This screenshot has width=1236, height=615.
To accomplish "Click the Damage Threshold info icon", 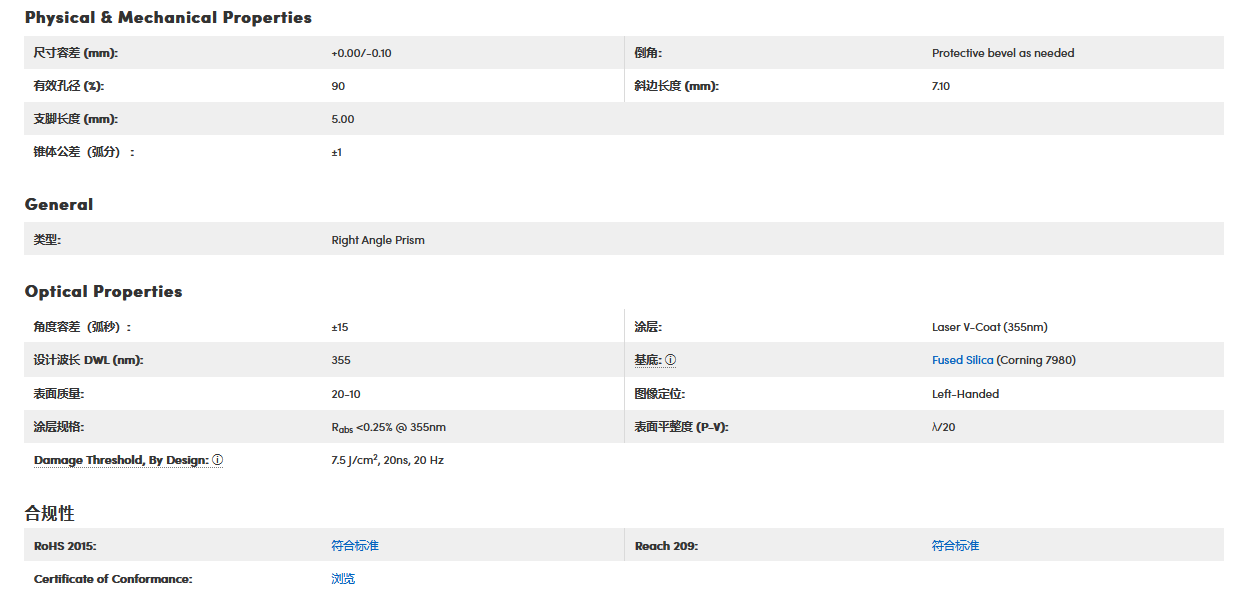I will point(217,460).
